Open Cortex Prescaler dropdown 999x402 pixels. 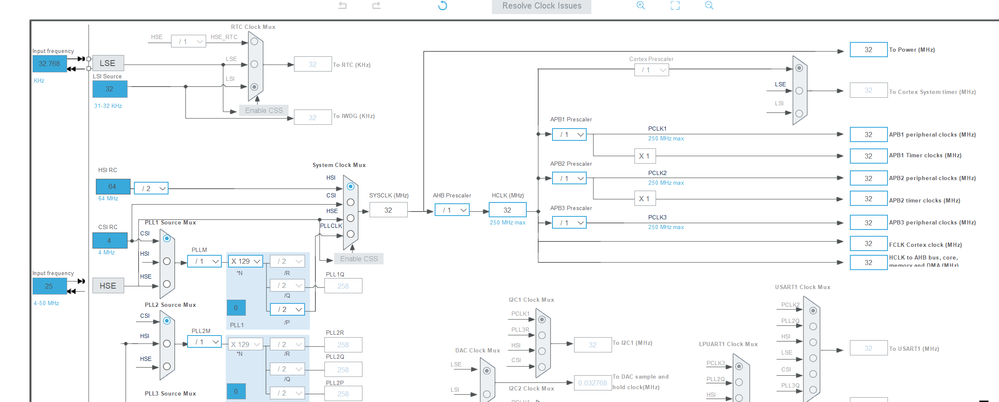pyautogui.click(x=652, y=69)
